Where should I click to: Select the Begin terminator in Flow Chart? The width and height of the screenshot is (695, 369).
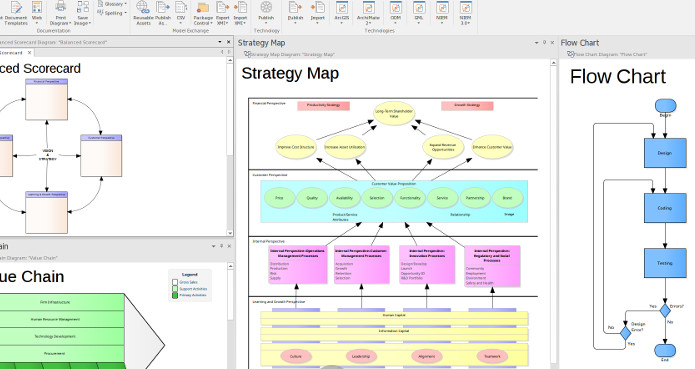pyautogui.click(x=665, y=106)
